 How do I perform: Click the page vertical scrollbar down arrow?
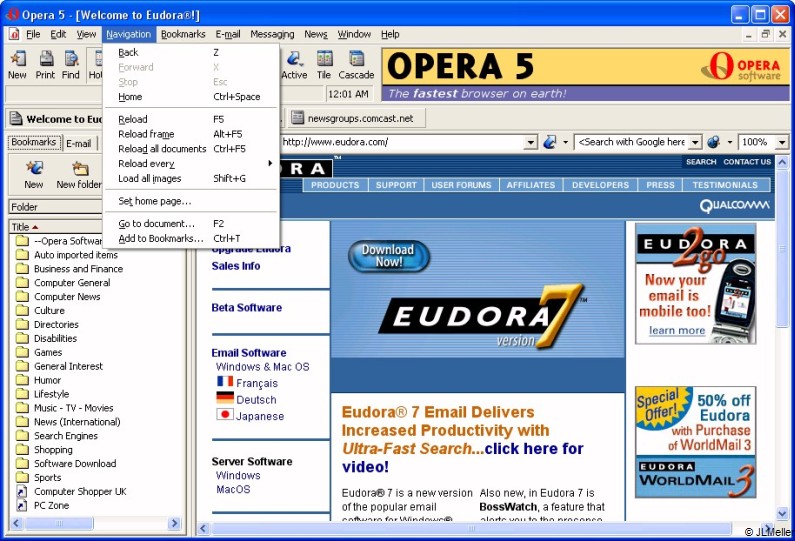pos(782,514)
